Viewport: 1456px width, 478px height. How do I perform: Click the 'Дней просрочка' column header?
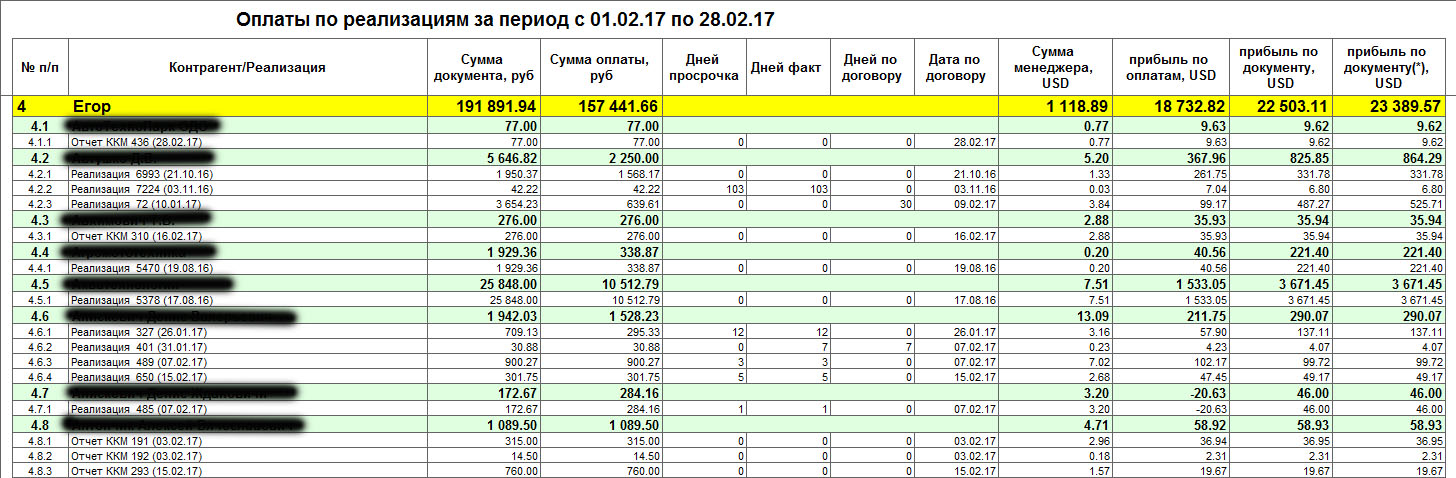coord(705,68)
